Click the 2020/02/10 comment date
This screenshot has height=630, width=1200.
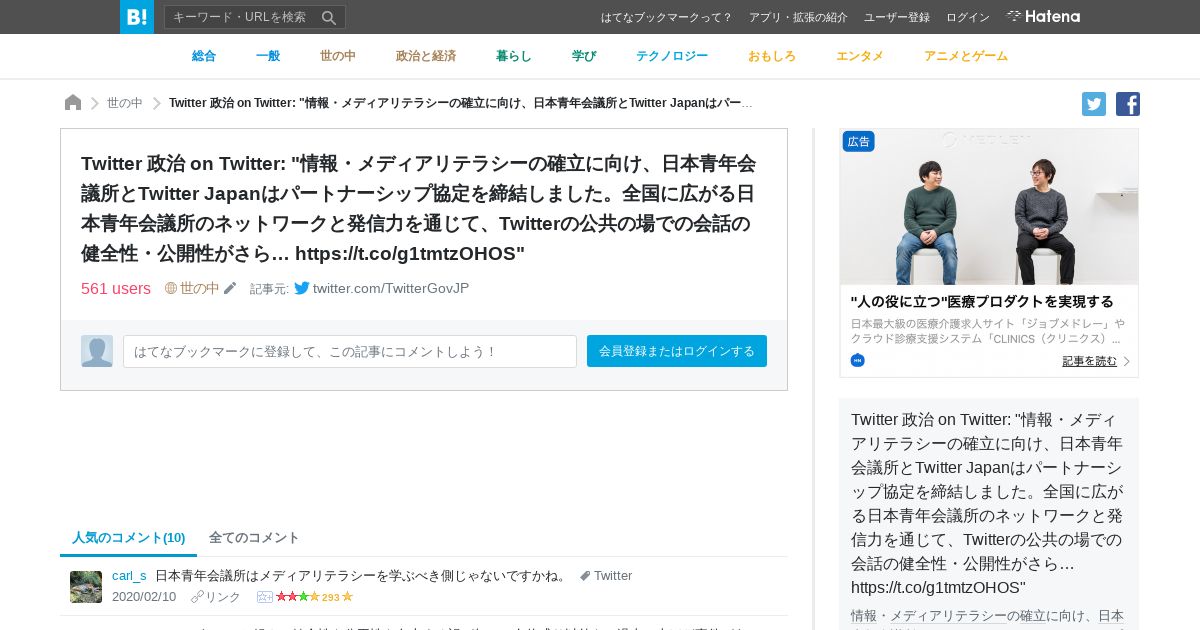(x=144, y=597)
